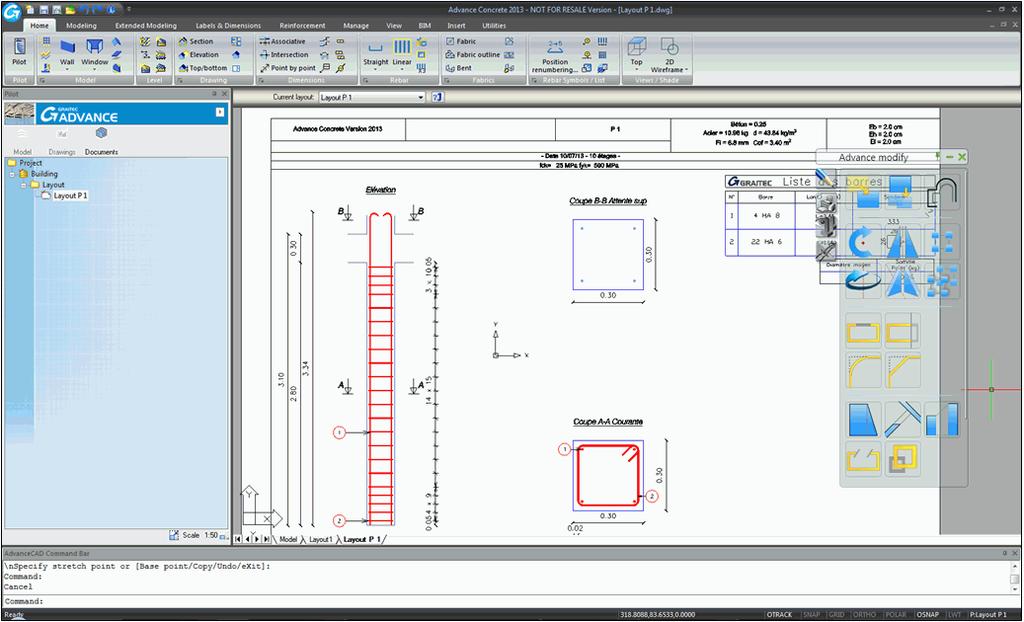Screen dimensions: 1024x622
Task: Toggle OTRACK in the status bar
Action: [x=778, y=615]
